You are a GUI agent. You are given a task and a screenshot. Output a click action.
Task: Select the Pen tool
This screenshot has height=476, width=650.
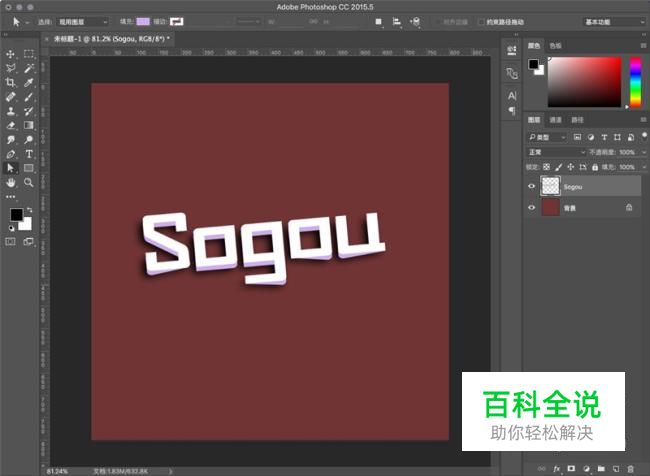tap(10, 154)
